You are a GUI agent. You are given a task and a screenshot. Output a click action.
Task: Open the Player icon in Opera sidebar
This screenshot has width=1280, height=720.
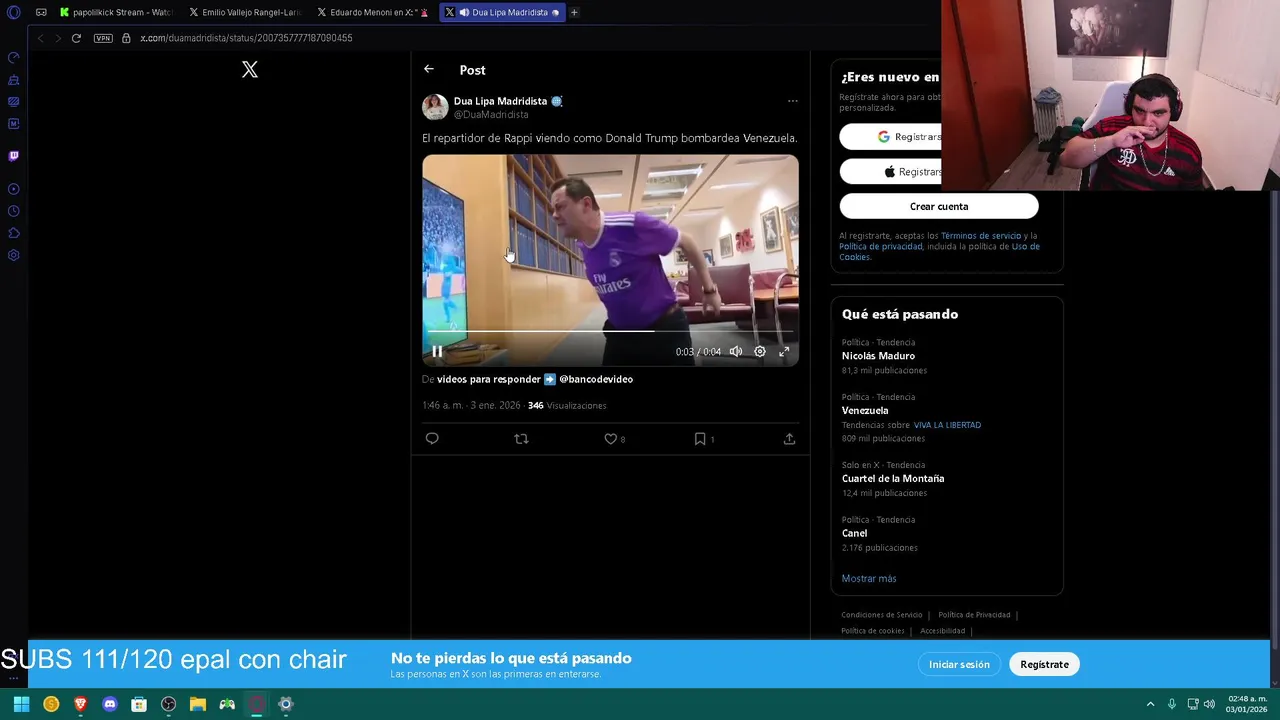click(13, 189)
